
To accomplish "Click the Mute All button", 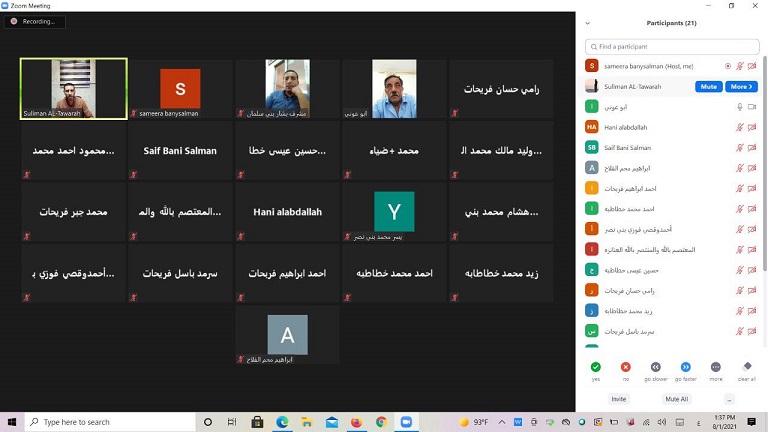I will (677, 399).
